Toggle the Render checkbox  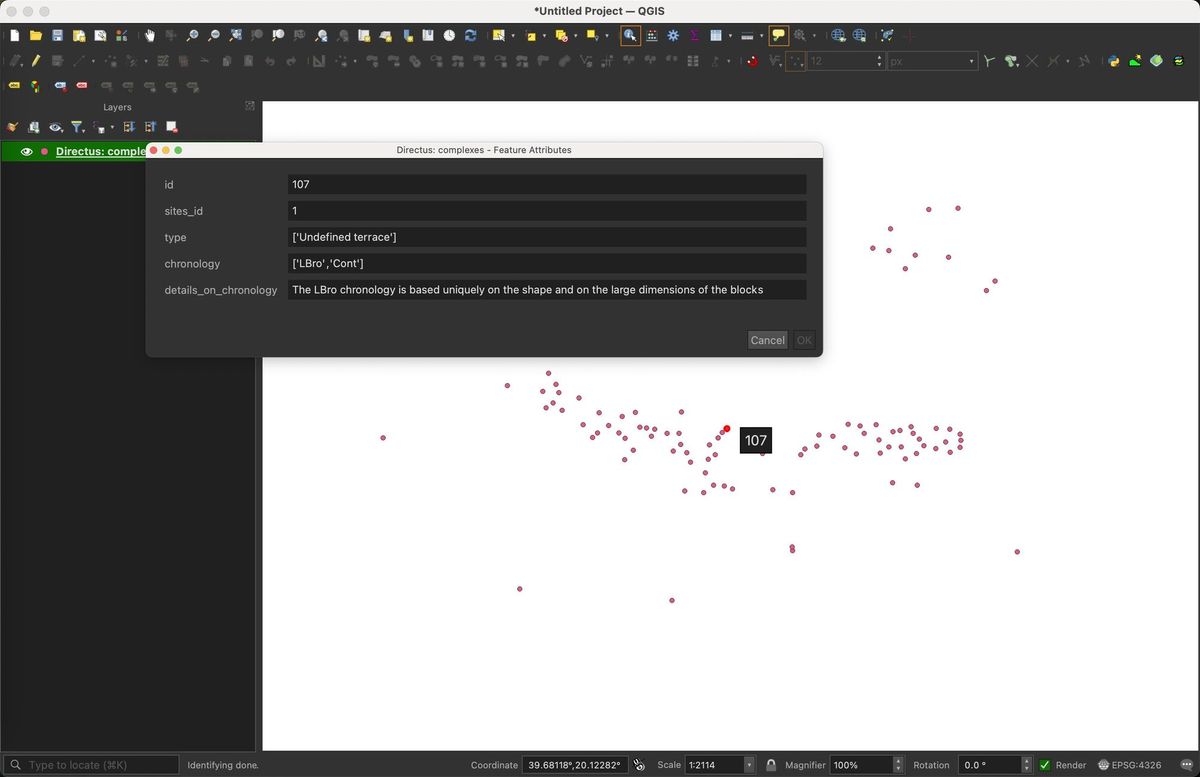tap(1045, 765)
